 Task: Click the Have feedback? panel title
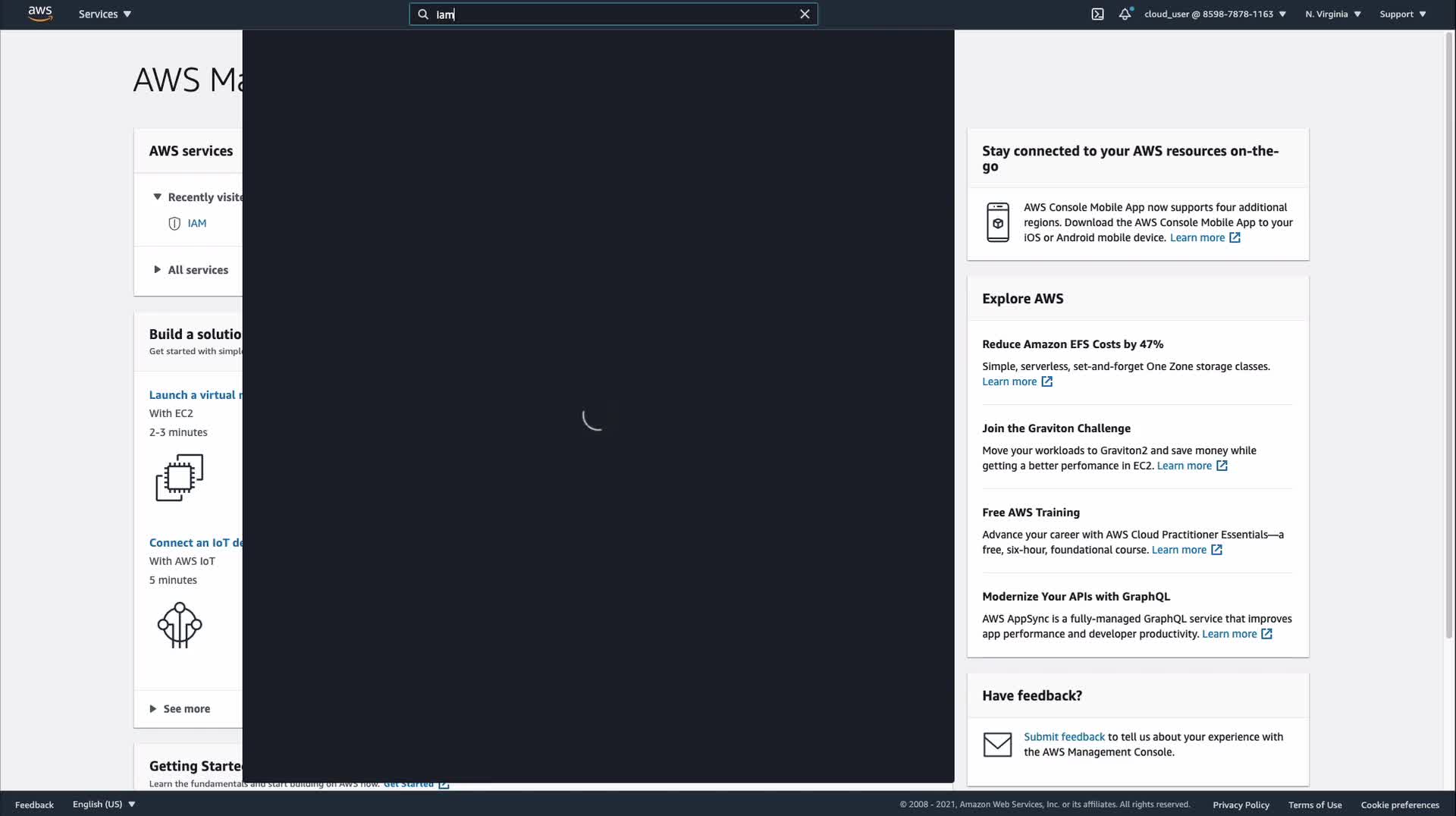point(1032,695)
